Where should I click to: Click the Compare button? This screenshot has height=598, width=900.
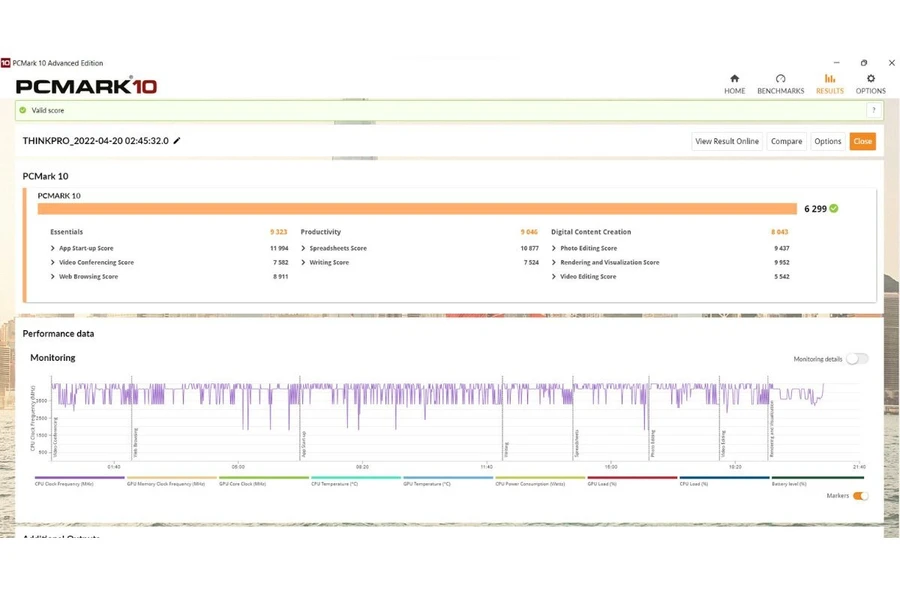click(x=786, y=141)
